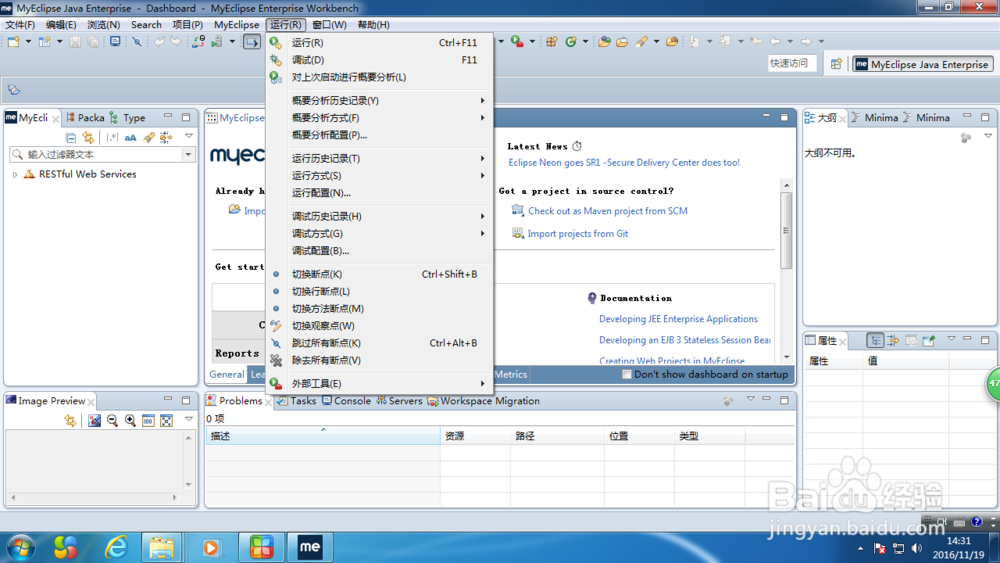Expand 概要分析历史记录(Y) submenu

click(379, 101)
